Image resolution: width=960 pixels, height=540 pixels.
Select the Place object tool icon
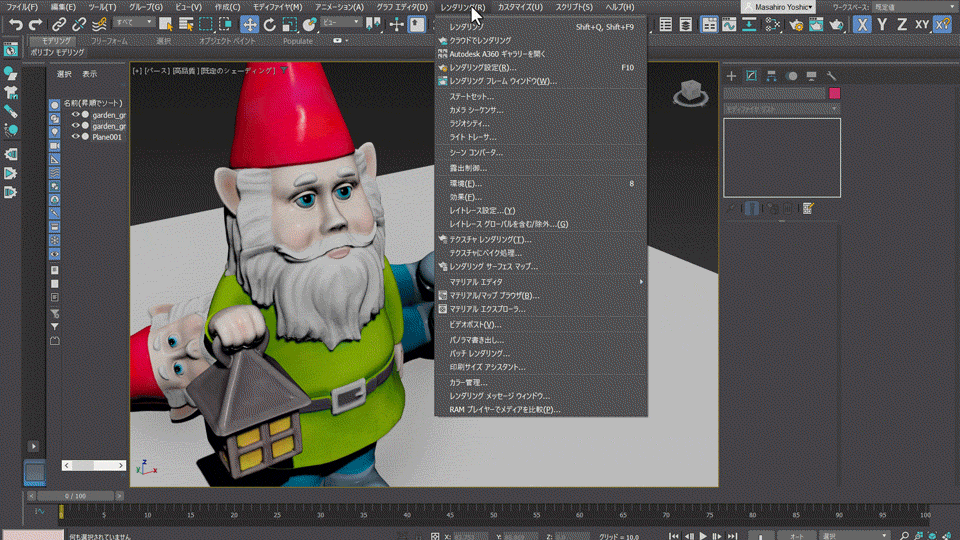coord(310,24)
